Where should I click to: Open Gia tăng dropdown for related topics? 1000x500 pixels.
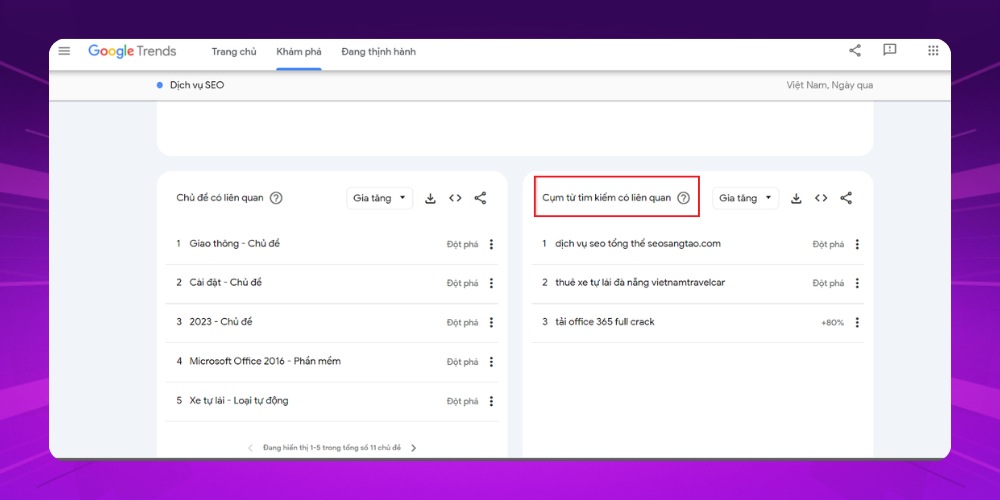click(379, 198)
